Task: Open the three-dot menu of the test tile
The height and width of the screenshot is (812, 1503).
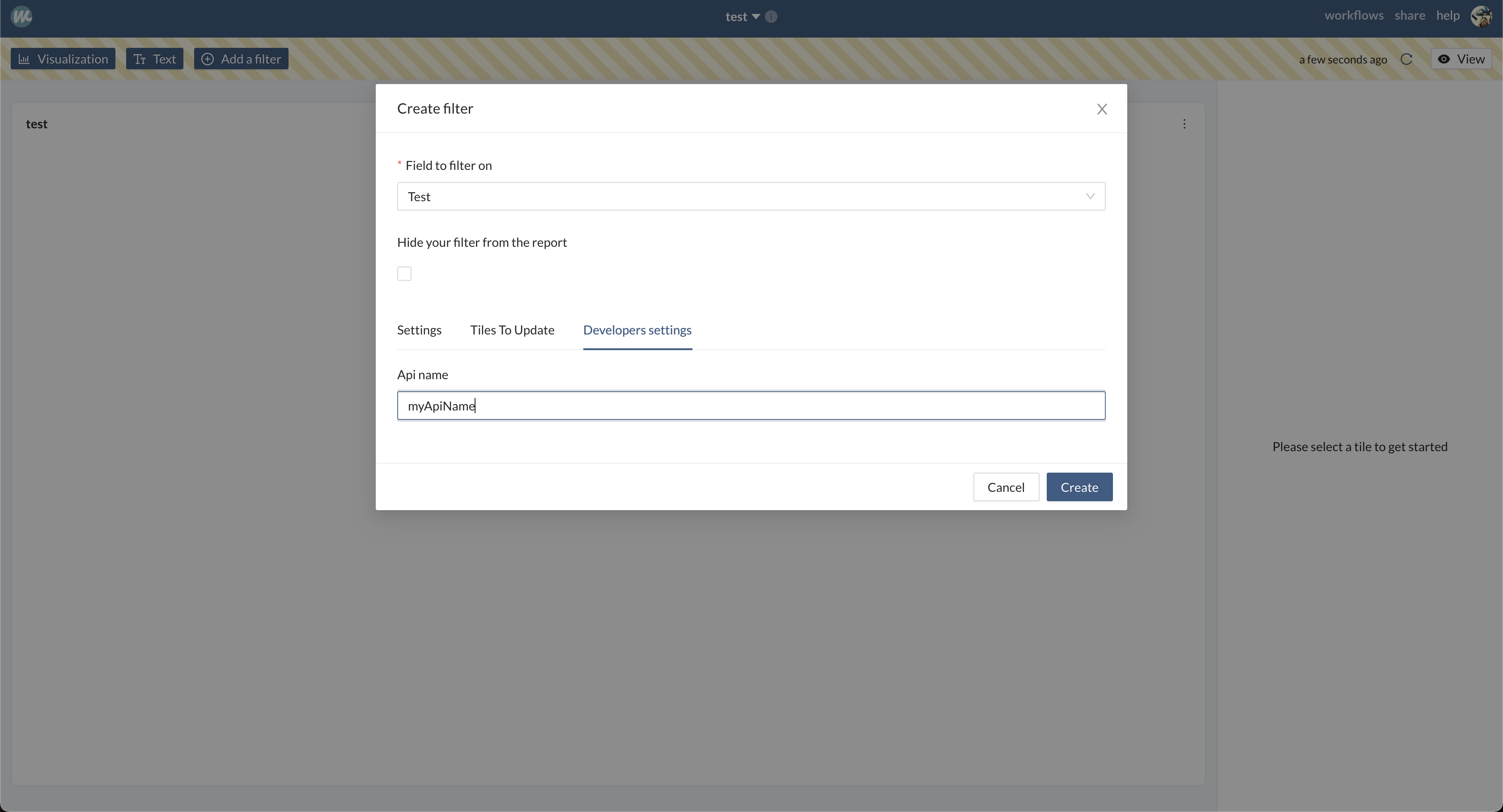Action: click(x=1184, y=124)
